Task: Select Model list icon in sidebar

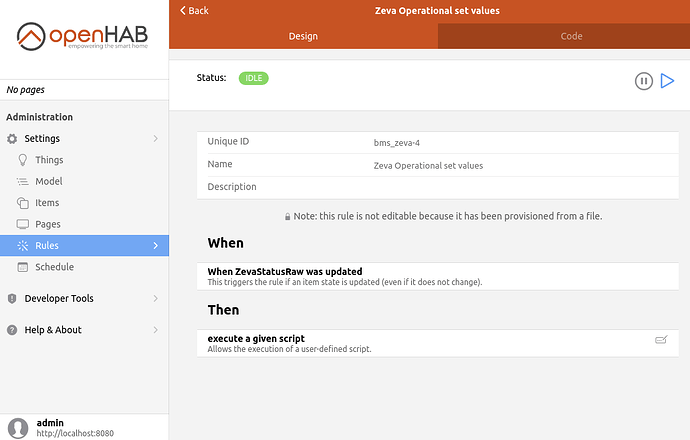Action: 24,182
